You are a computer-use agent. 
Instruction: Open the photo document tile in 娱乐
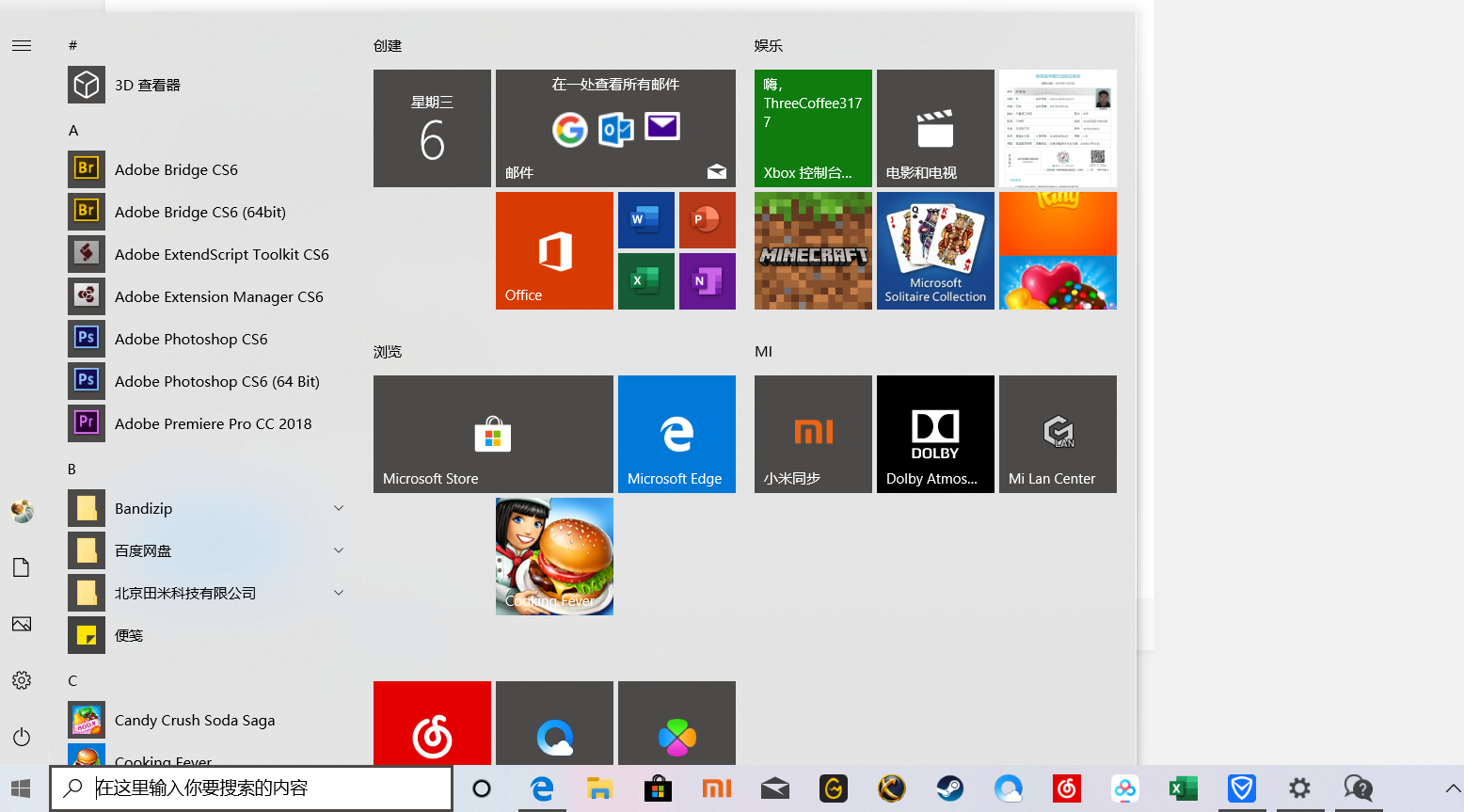coord(1058,128)
